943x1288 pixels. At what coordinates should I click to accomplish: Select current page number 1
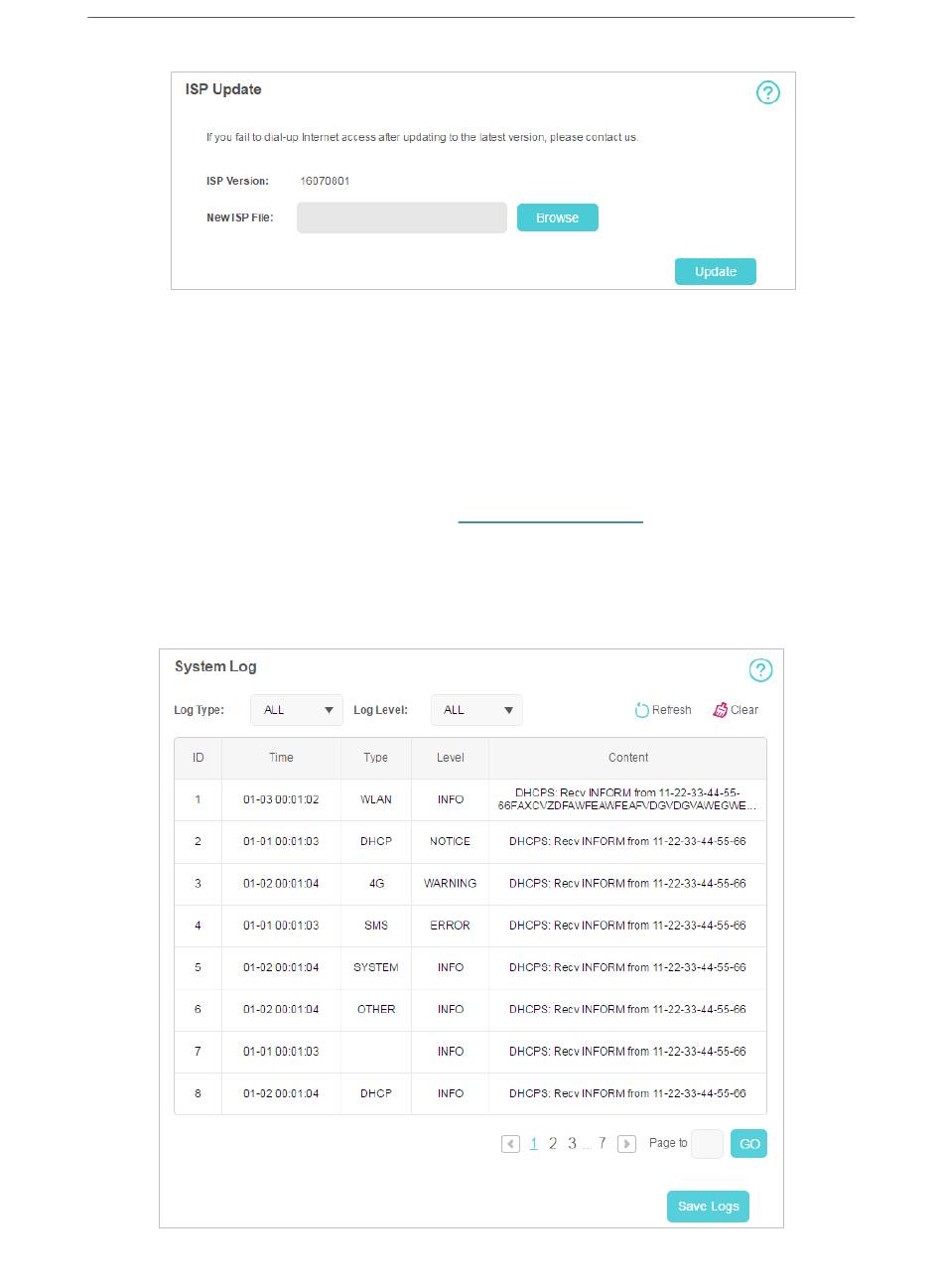coord(534,1144)
